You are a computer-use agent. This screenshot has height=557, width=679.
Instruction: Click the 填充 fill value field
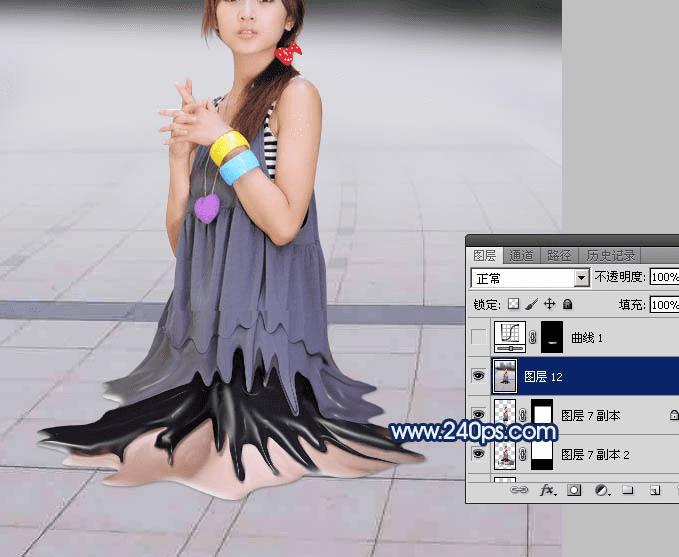pyautogui.click(x=664, y=304)
